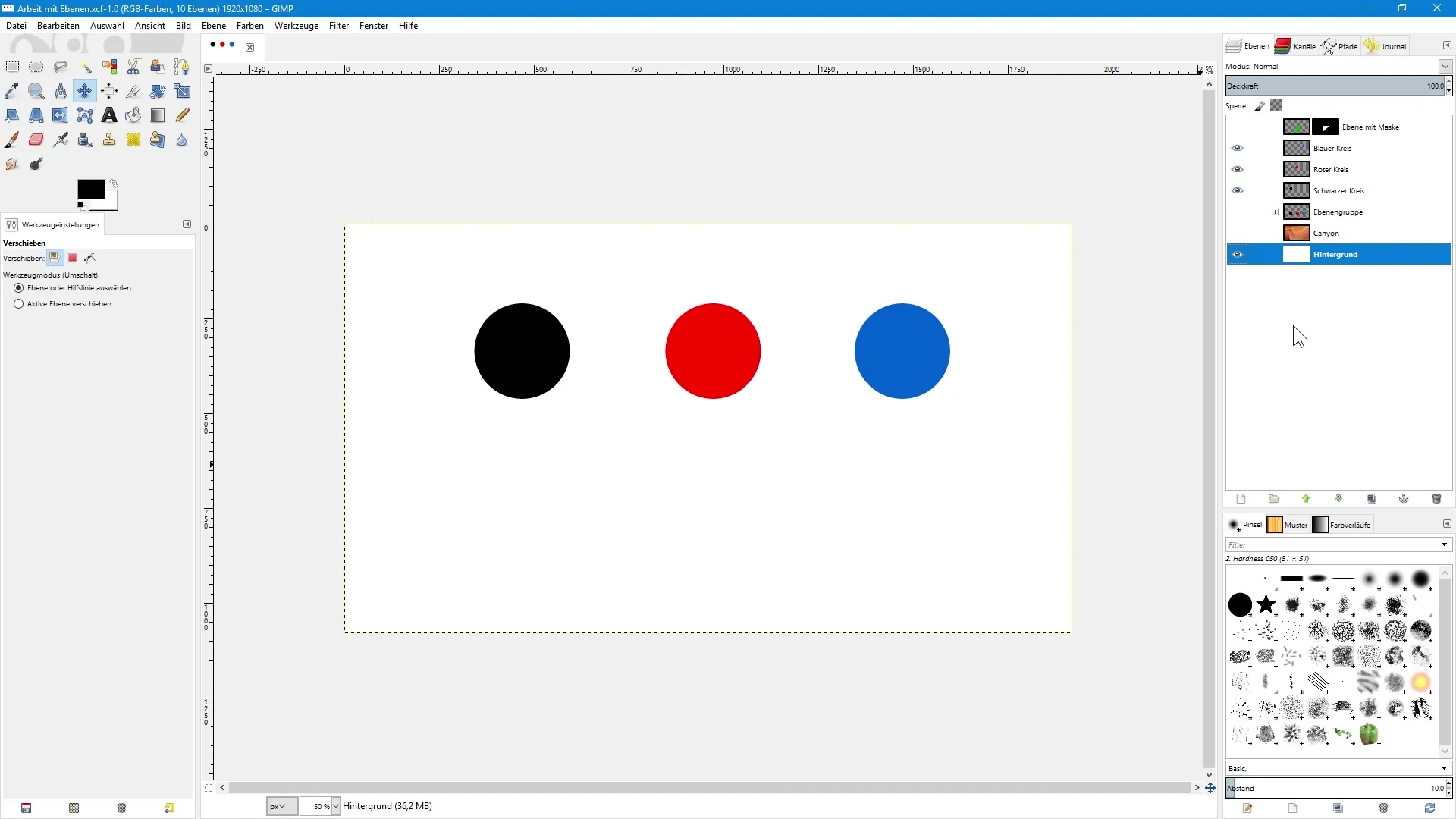Image resolution: width=1456 pixels, height=819 pixels.
Task: Set move target to path
Action: 90,258
